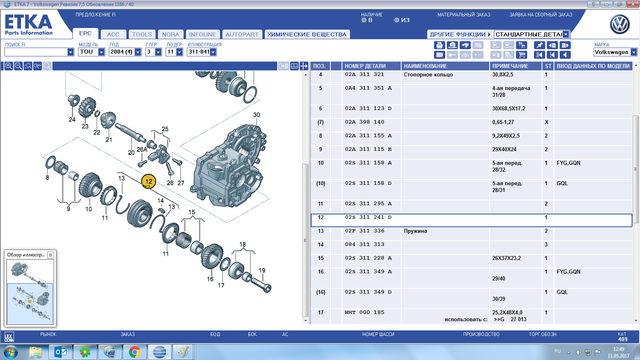Click the Volkswagen logo
Screen dimensions: 640x360
coord(620,24)
